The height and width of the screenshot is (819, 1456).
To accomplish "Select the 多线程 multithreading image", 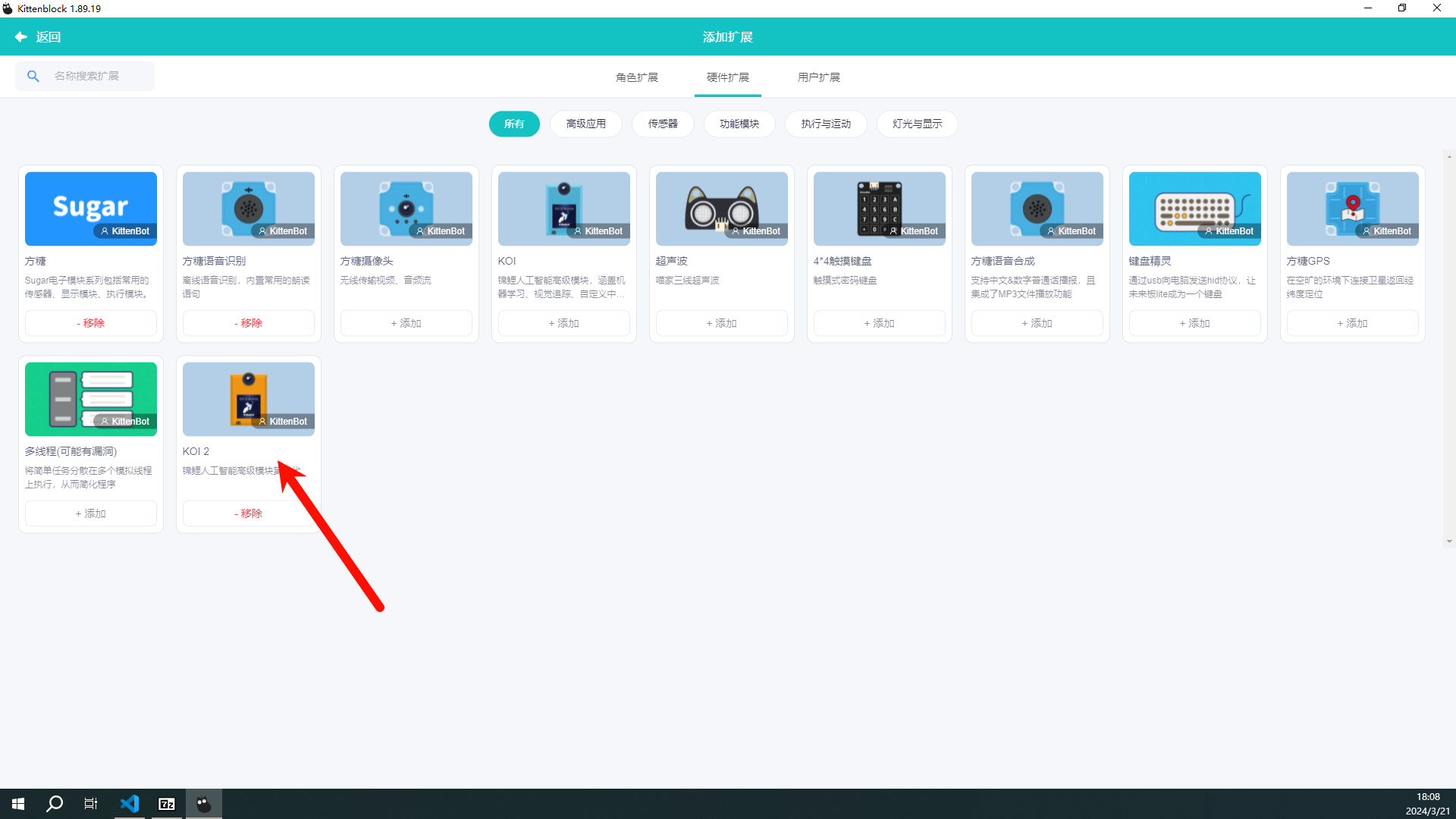I will pos(91,399).
